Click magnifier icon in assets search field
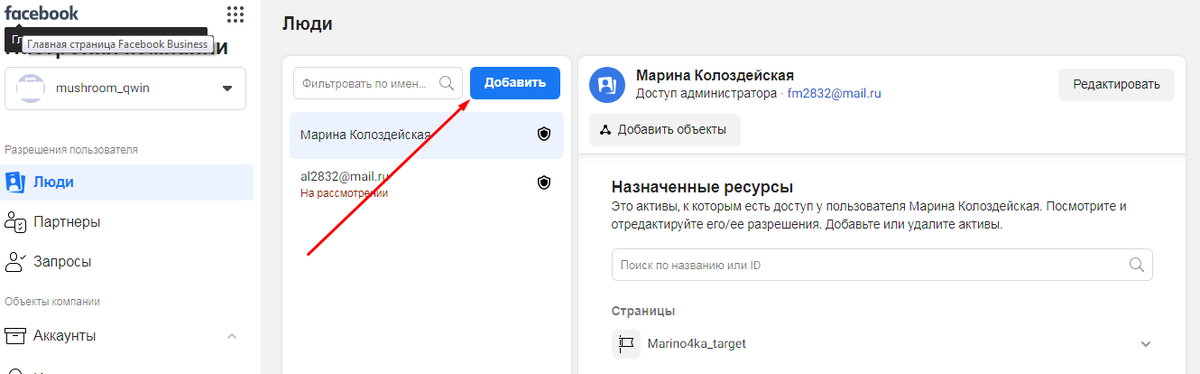1200x374 pixels. click(x=1136, y=265)
